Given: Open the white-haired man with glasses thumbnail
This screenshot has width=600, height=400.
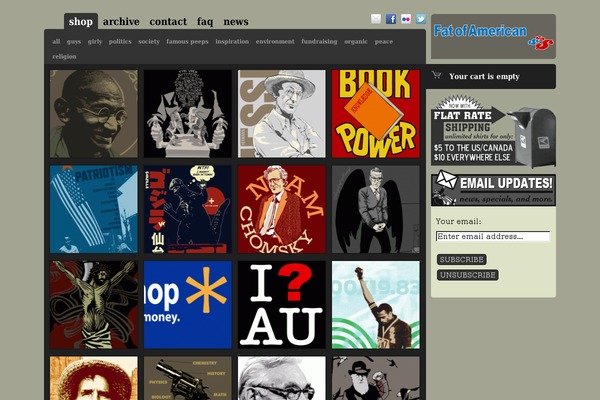Looking at the screenshot, I should point(282,379).
